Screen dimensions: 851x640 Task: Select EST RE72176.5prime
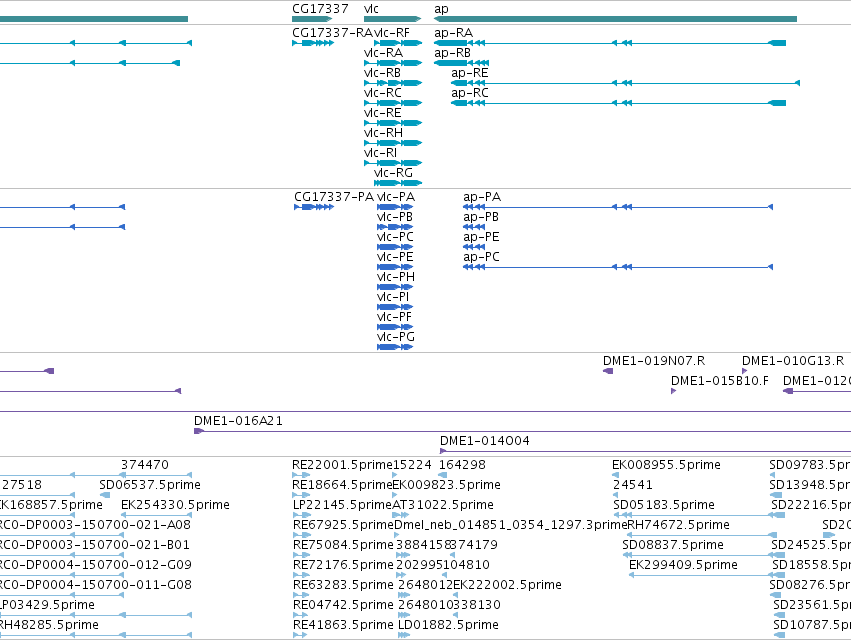(x=343, y=565)
